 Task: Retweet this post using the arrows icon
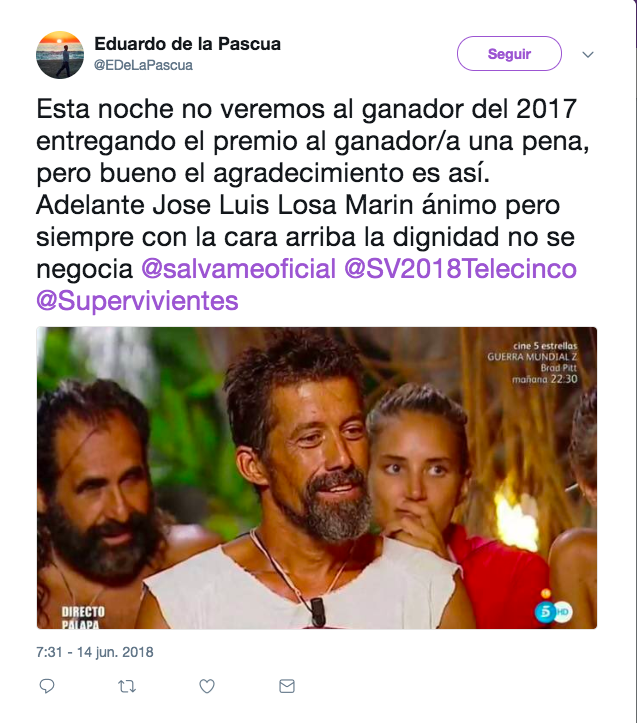point(127,687)
